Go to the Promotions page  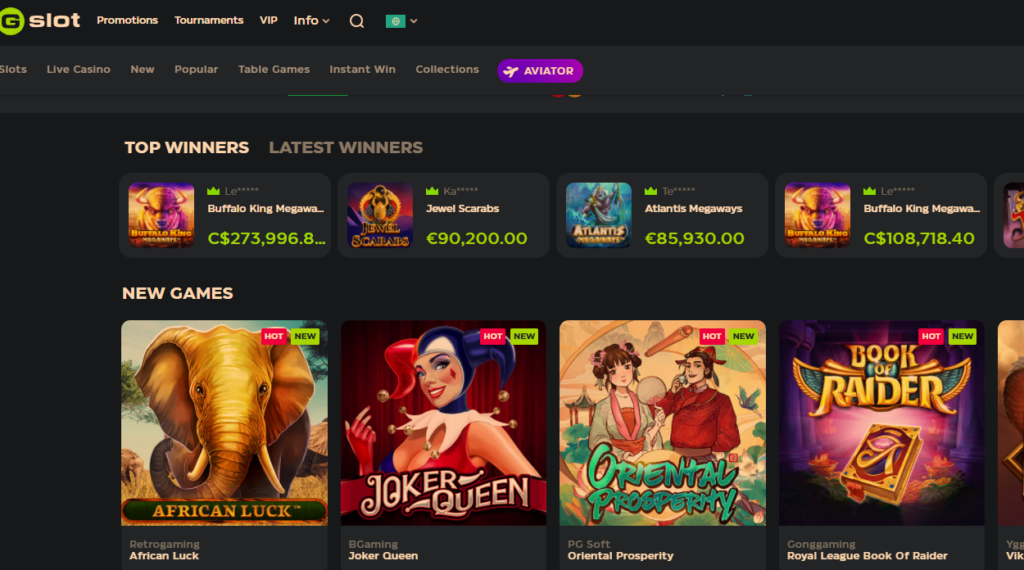(x=127, y=20)
